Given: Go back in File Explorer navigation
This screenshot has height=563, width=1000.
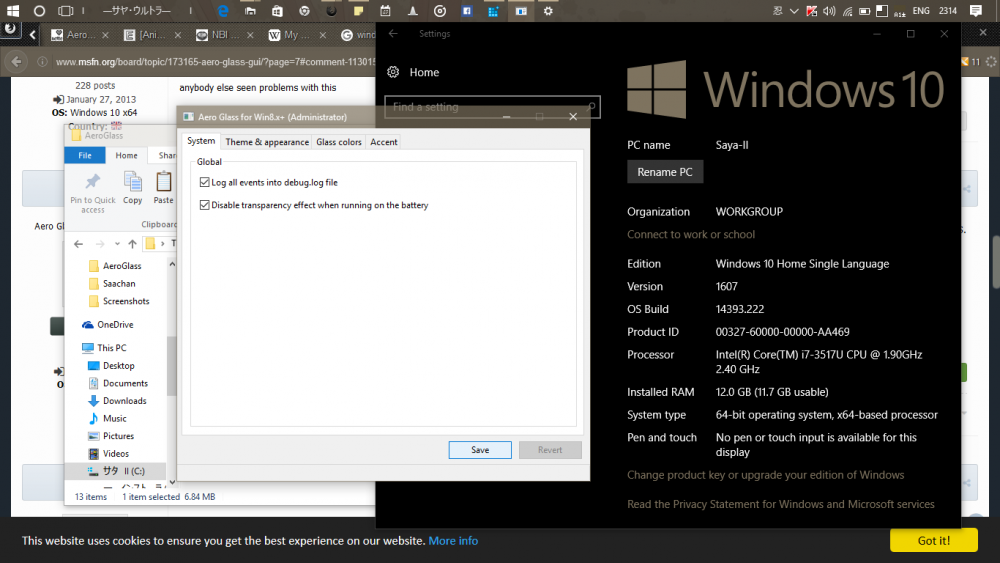Looking at the screenshot, I should pos(78,244).
